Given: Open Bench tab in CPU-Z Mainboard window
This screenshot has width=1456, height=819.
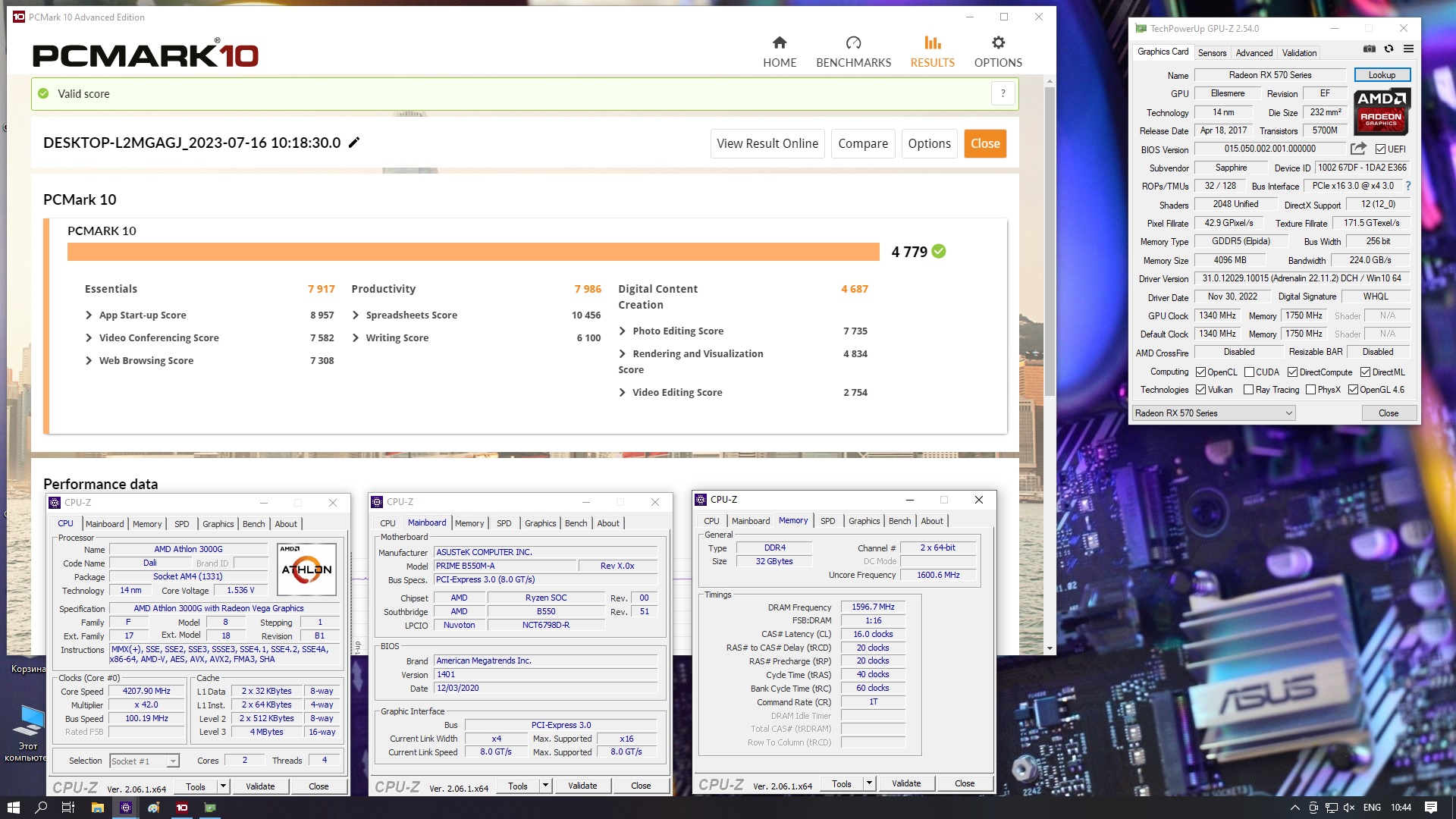Looking at the screenshot, I should (576, 523).
